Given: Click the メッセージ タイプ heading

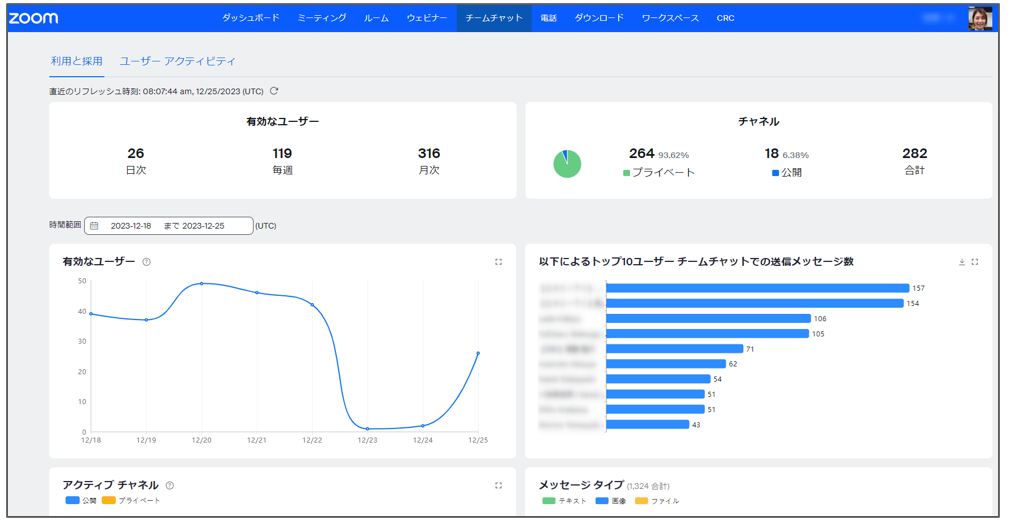Looking at the screenshot, I should 581,485.
